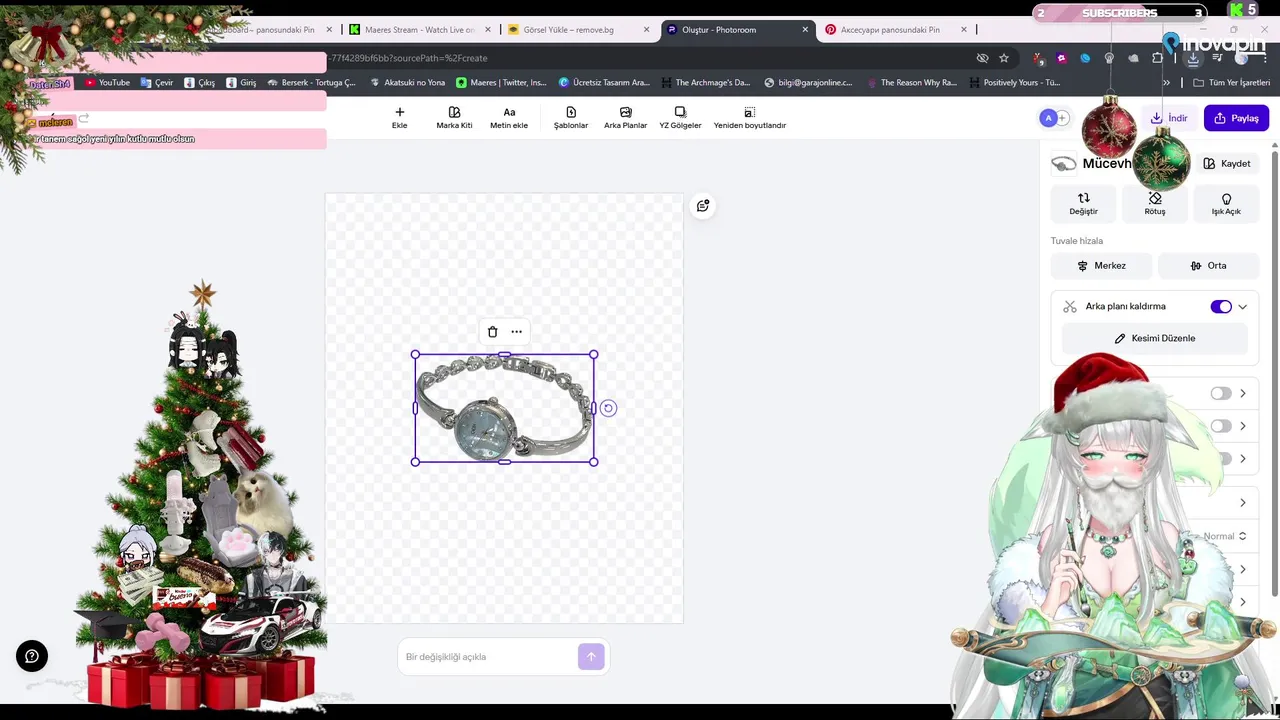
Task: Open the YouTube bookmark
Action: 108,82
